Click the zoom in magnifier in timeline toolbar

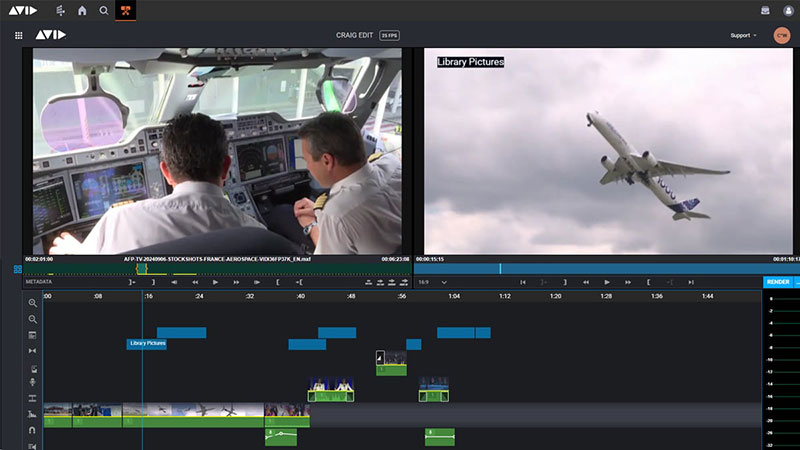(33, 303)
